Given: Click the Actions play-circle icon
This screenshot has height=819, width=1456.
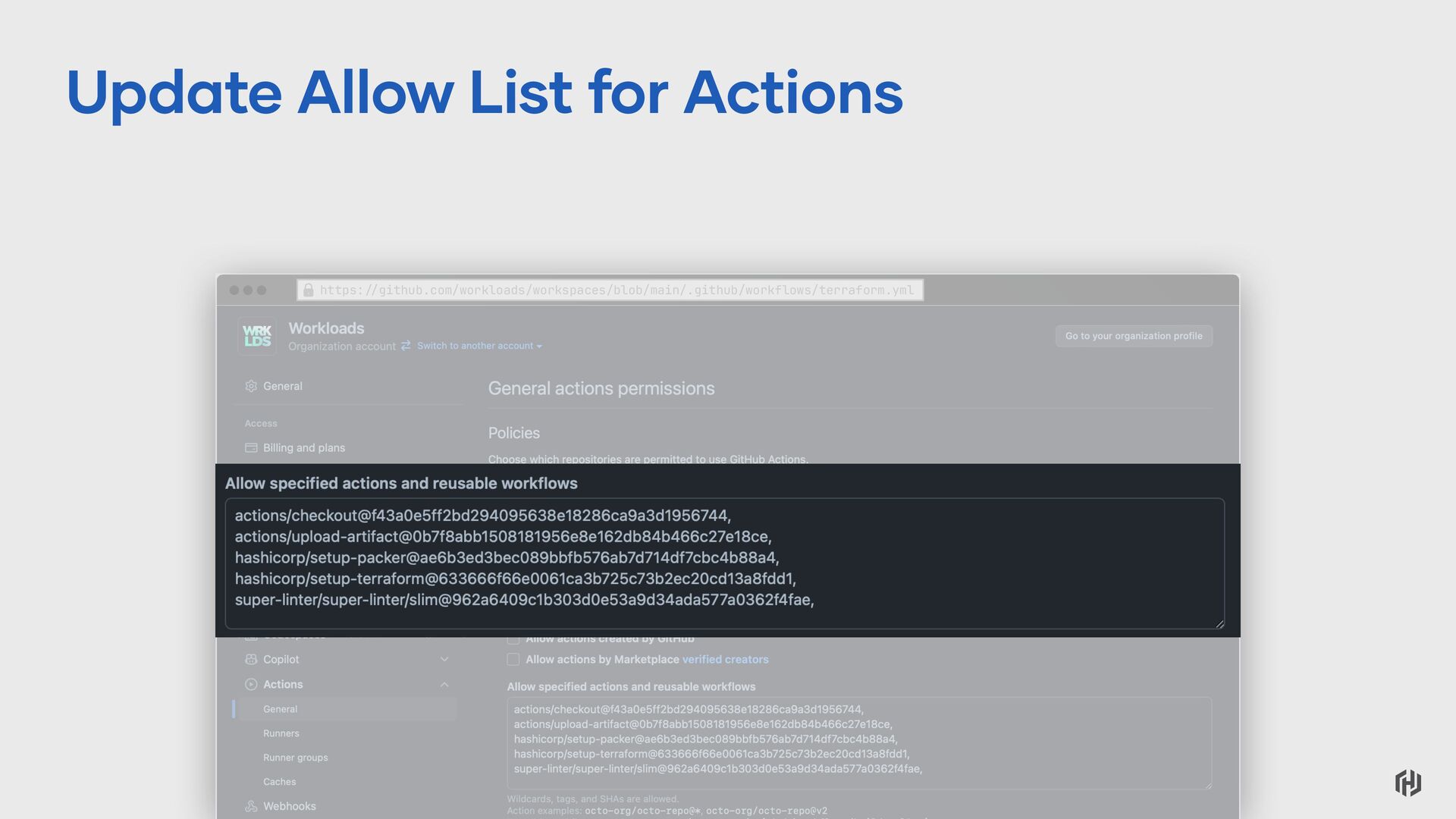Looking at the screenshot, I should tap(251, 685).
